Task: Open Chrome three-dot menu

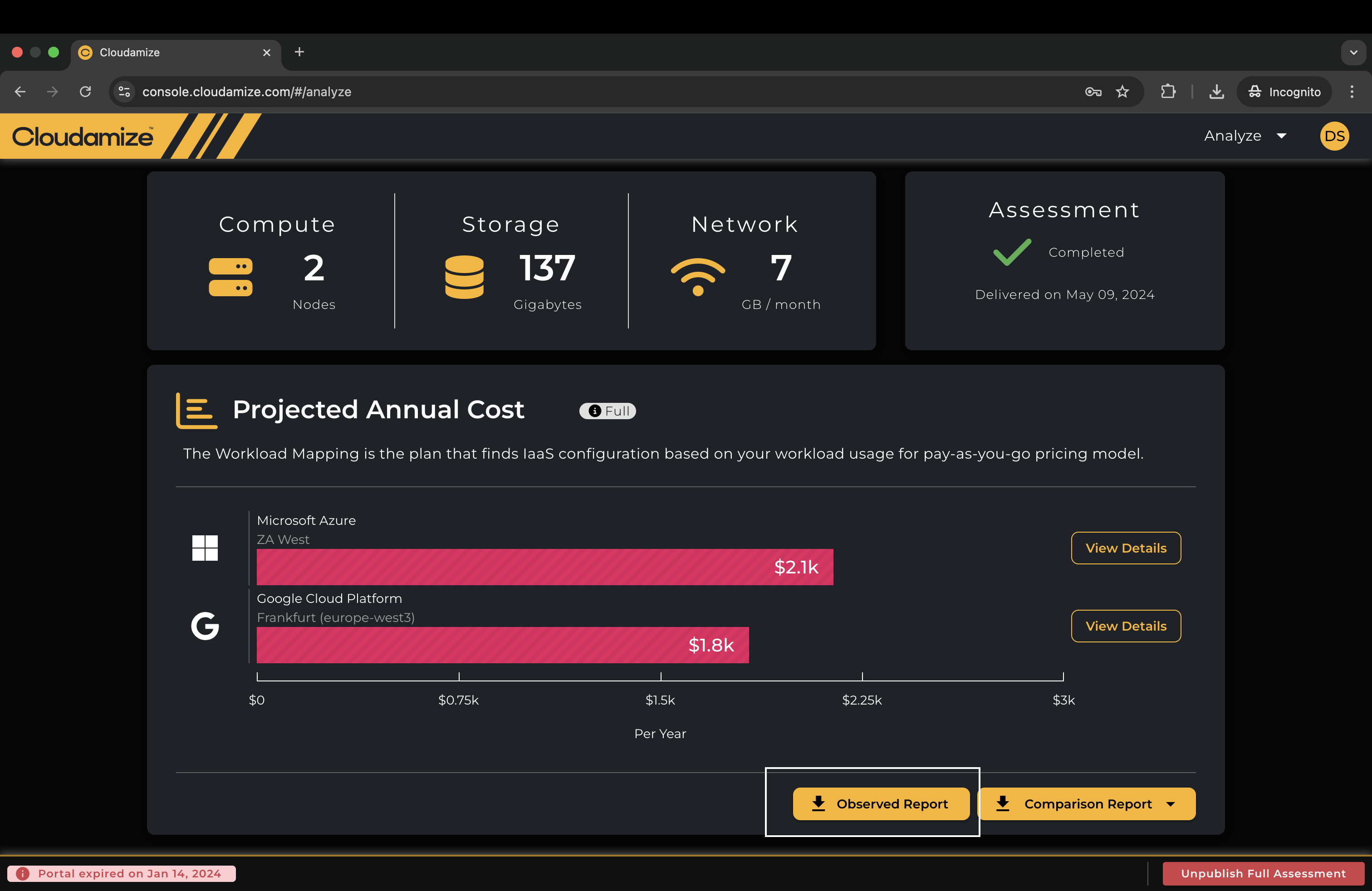Action: [x=1351, y=92]
